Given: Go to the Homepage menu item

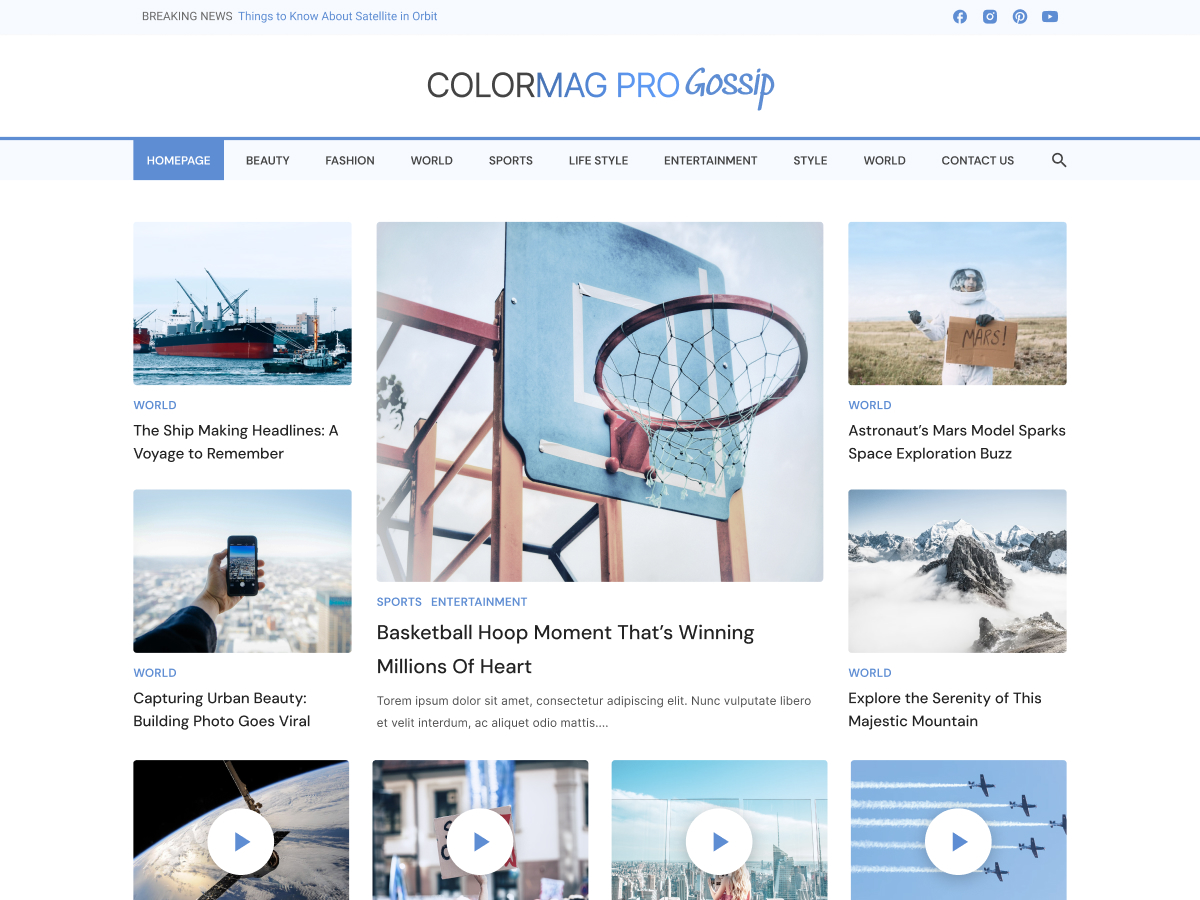Looking at the screenshot, I should [x=178, y=160].
